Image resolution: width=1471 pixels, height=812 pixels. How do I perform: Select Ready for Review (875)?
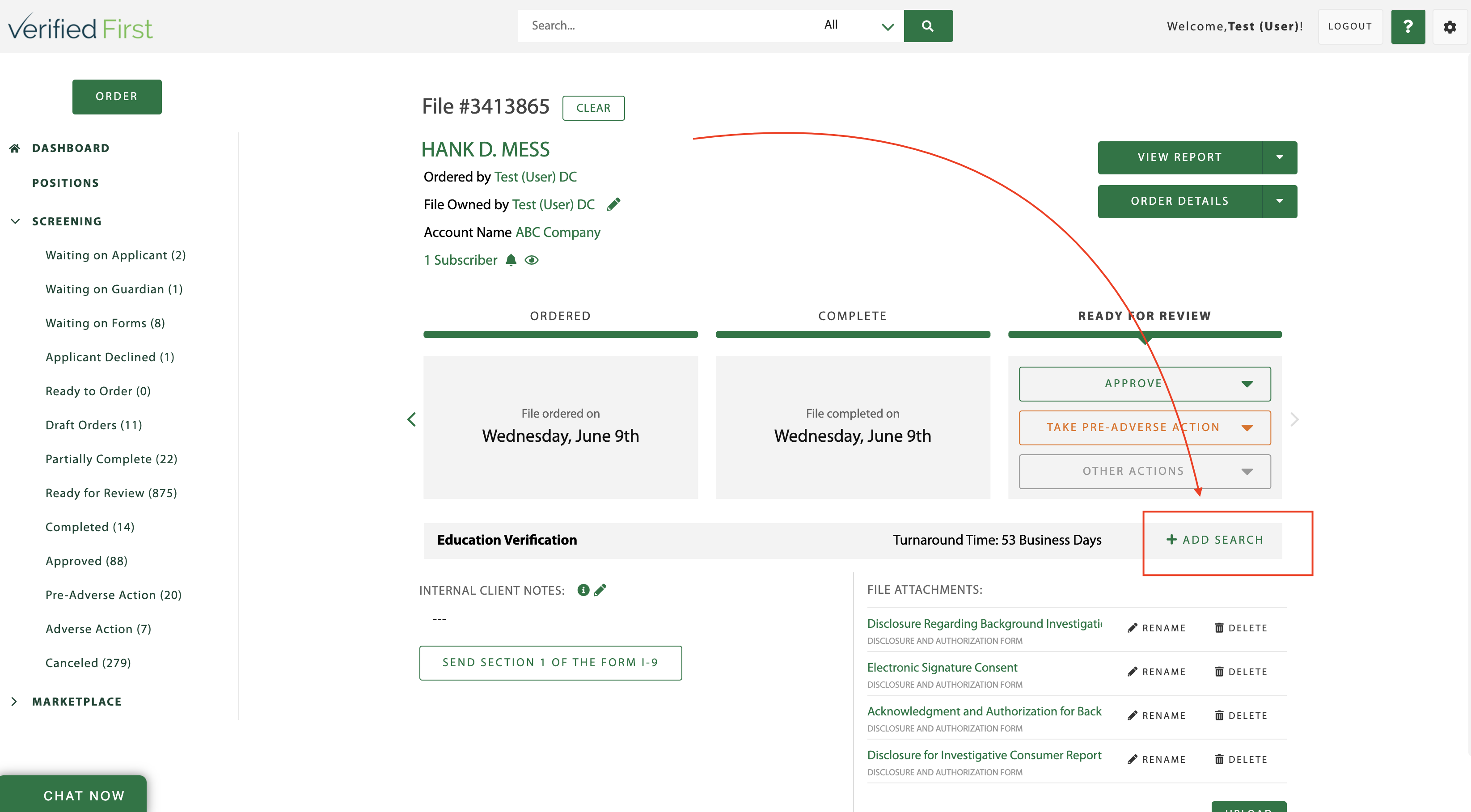(111, 493)
